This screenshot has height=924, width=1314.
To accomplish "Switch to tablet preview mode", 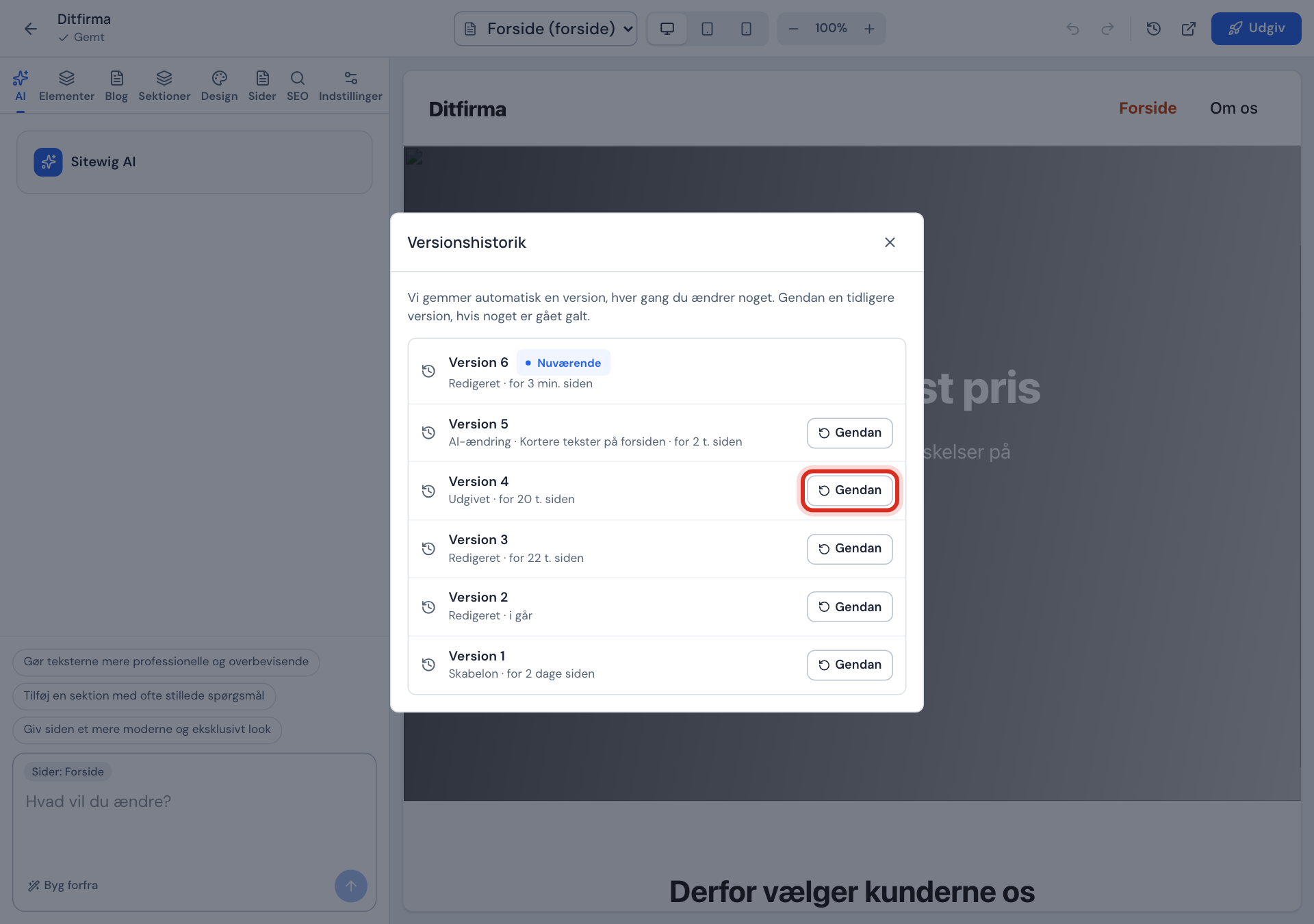I will point(707,29).
